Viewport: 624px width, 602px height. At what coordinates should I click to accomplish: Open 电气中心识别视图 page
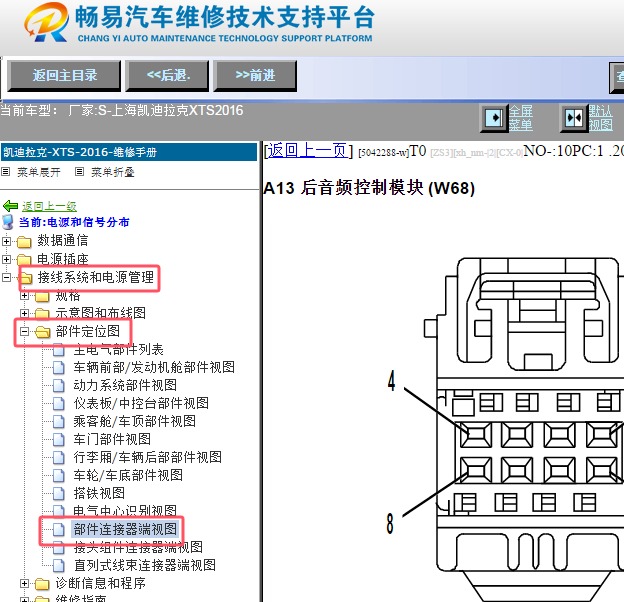(125, 510)
